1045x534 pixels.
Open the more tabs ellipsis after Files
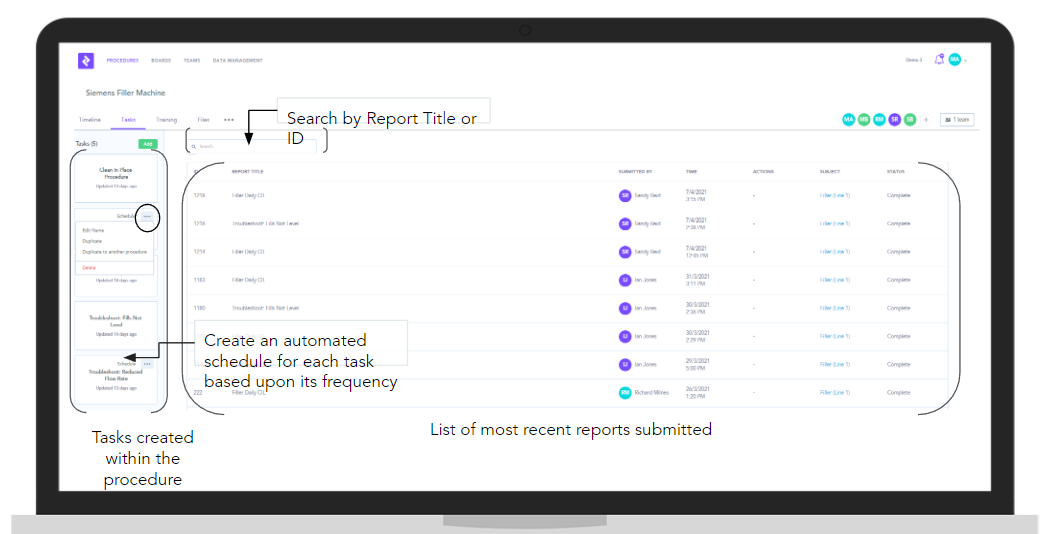click(229, 120)
